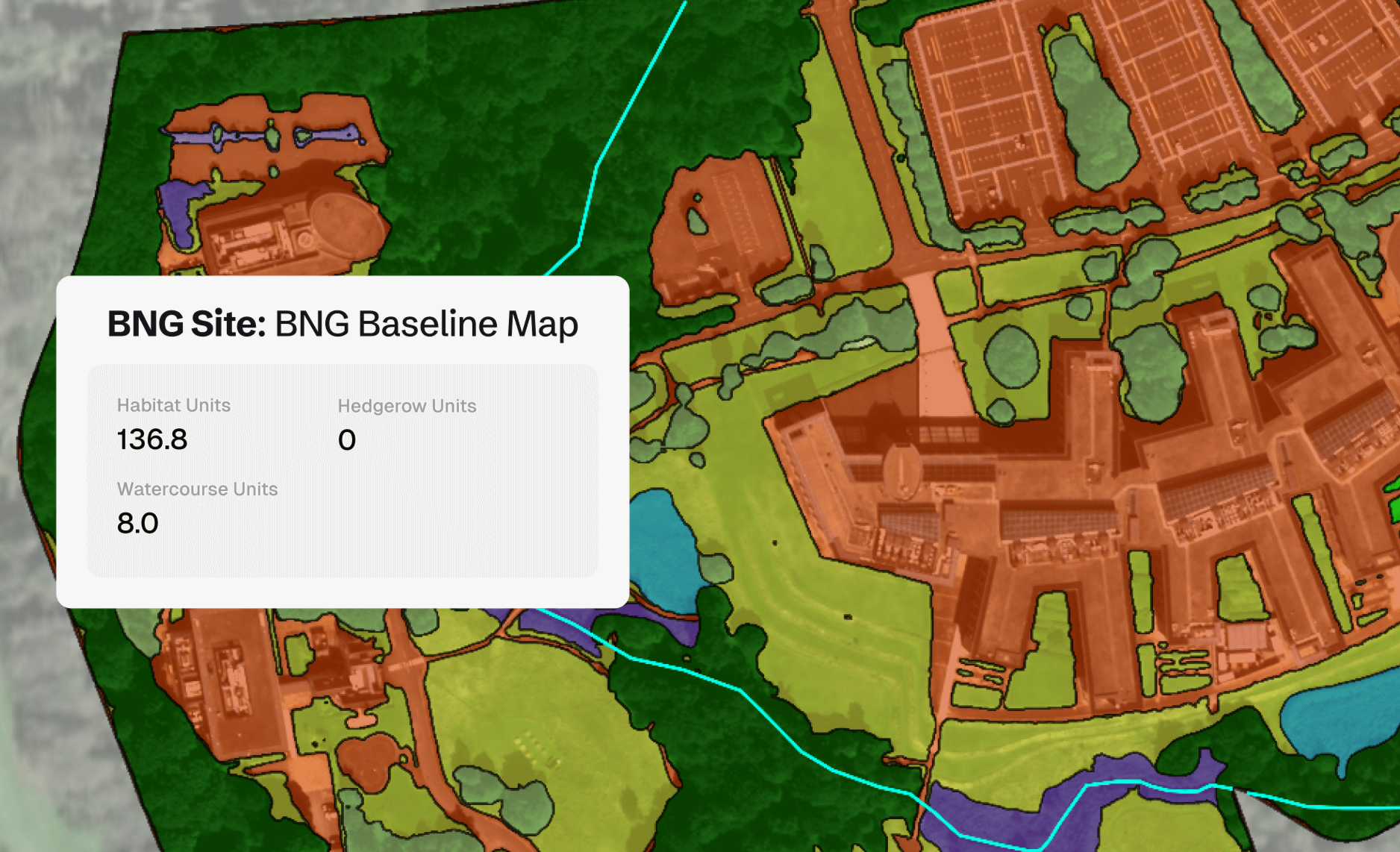Click the Hedgerow Units value 0
Screen dimensions: 1400x852
click(346, 440)
